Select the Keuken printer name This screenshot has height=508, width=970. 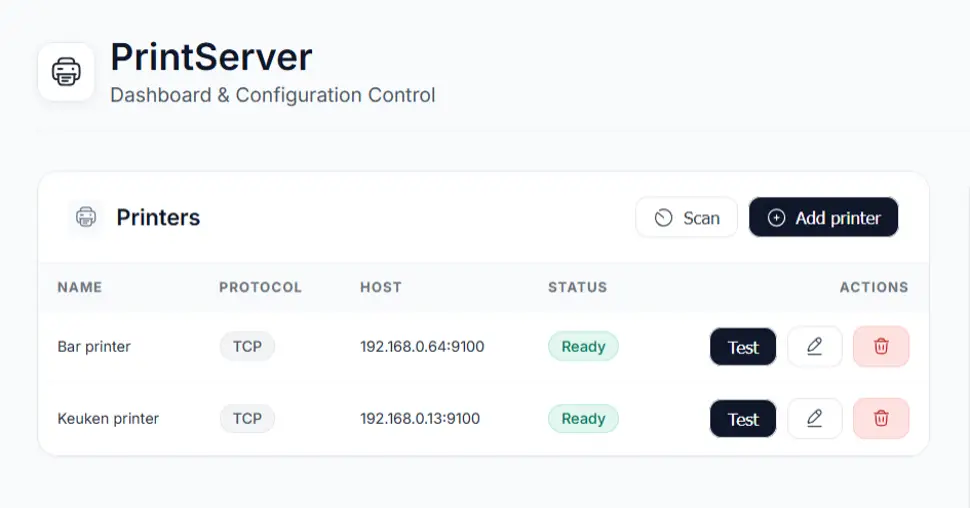[x=108, y=419]
